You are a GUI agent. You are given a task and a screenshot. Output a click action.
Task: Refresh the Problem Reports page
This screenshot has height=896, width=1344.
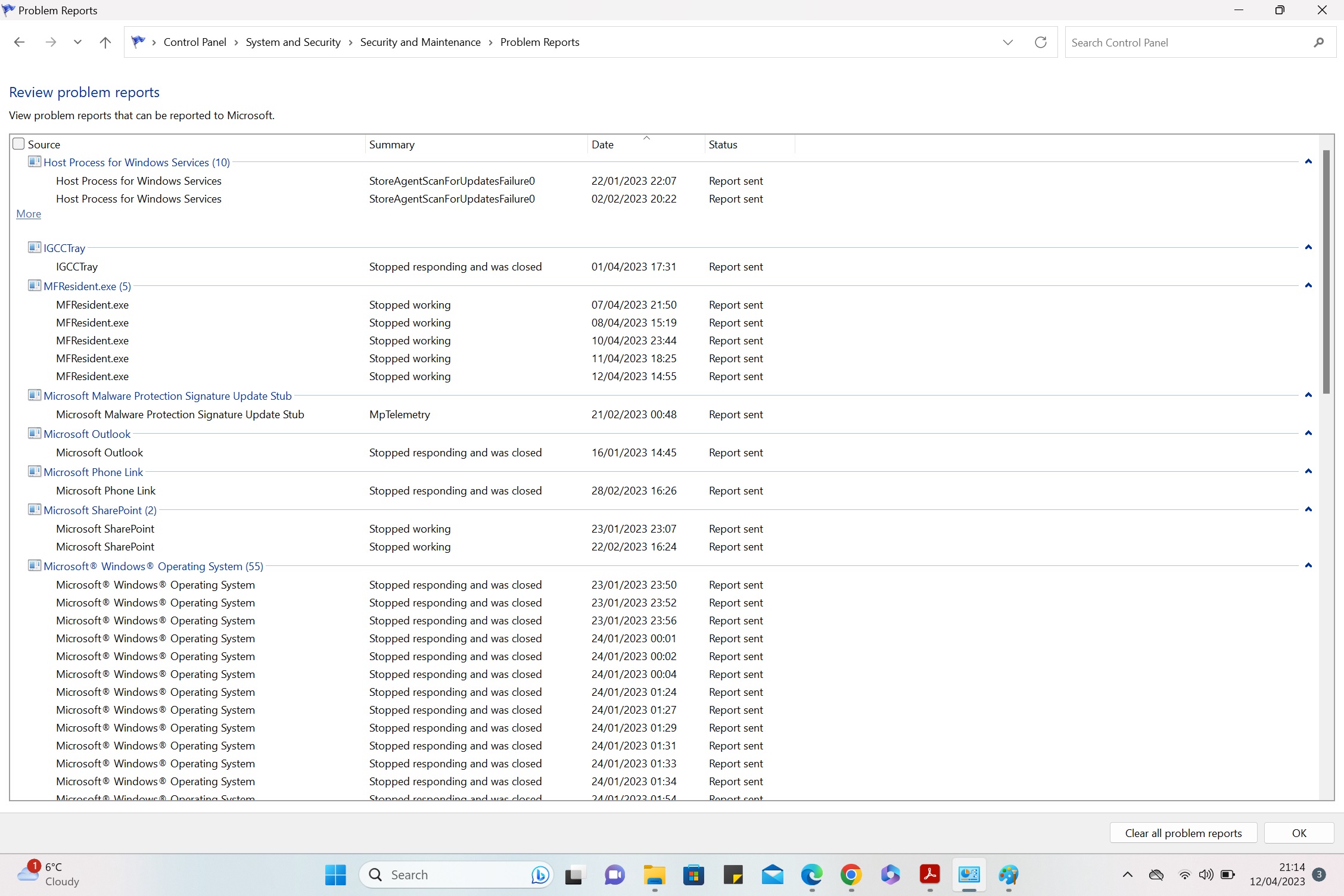click(x=1041, y=42)
